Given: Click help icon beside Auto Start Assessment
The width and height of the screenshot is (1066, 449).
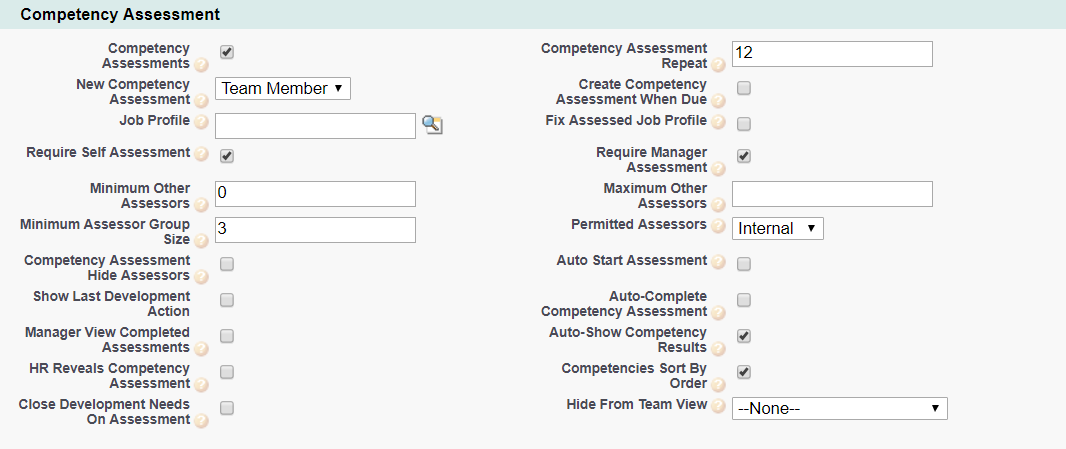Looking at the screenshot, I should (718, 263).
